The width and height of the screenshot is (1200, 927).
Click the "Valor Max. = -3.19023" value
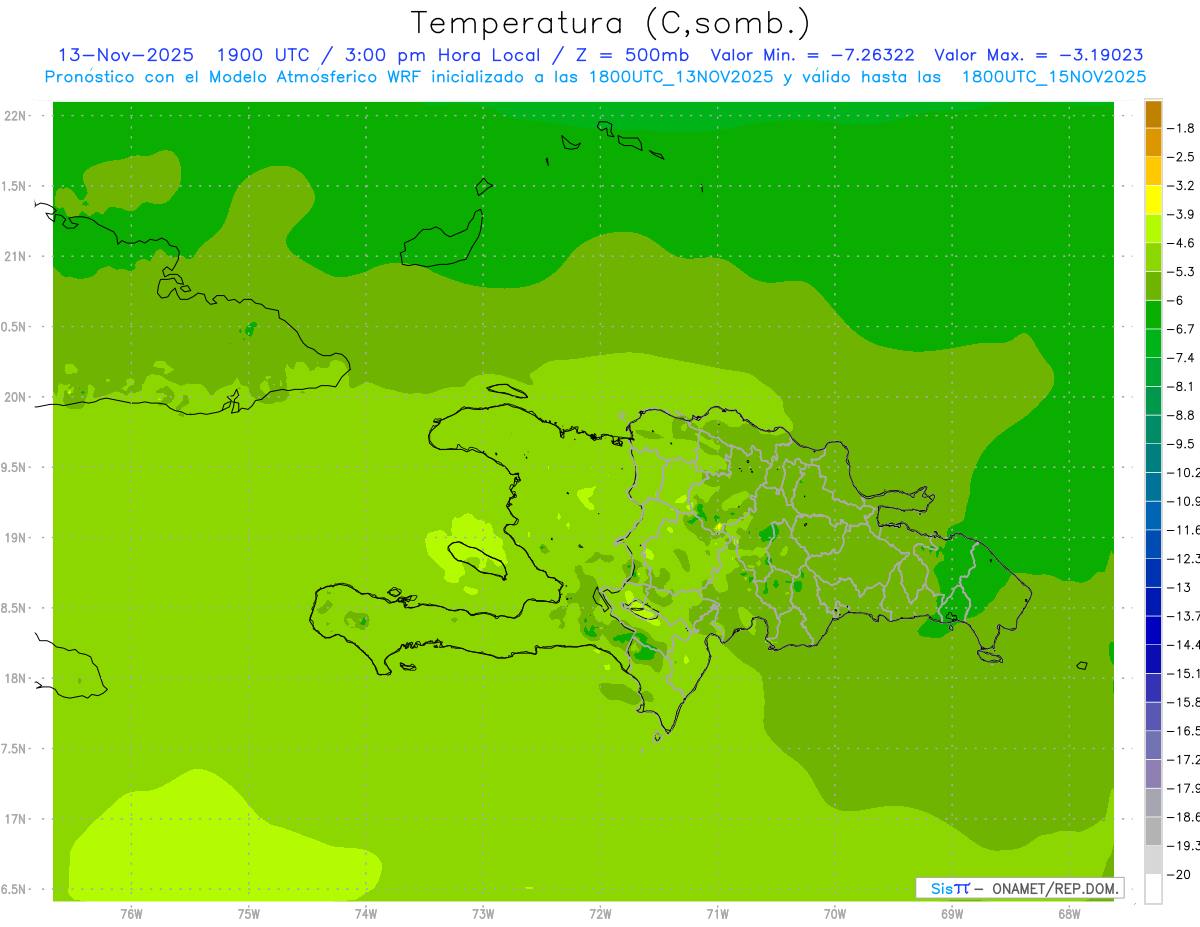tap(1039, 55)
